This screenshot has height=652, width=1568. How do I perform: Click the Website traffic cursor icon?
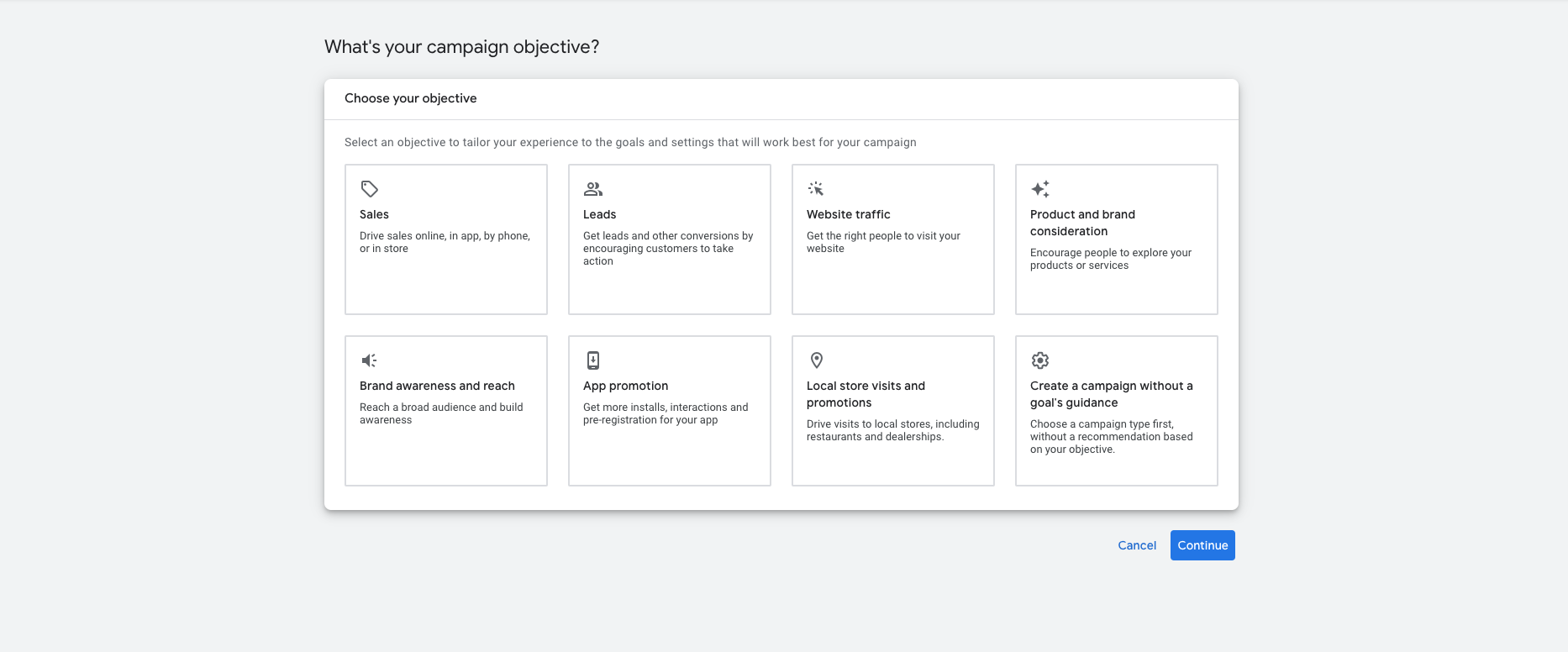(x=816, y=189)
